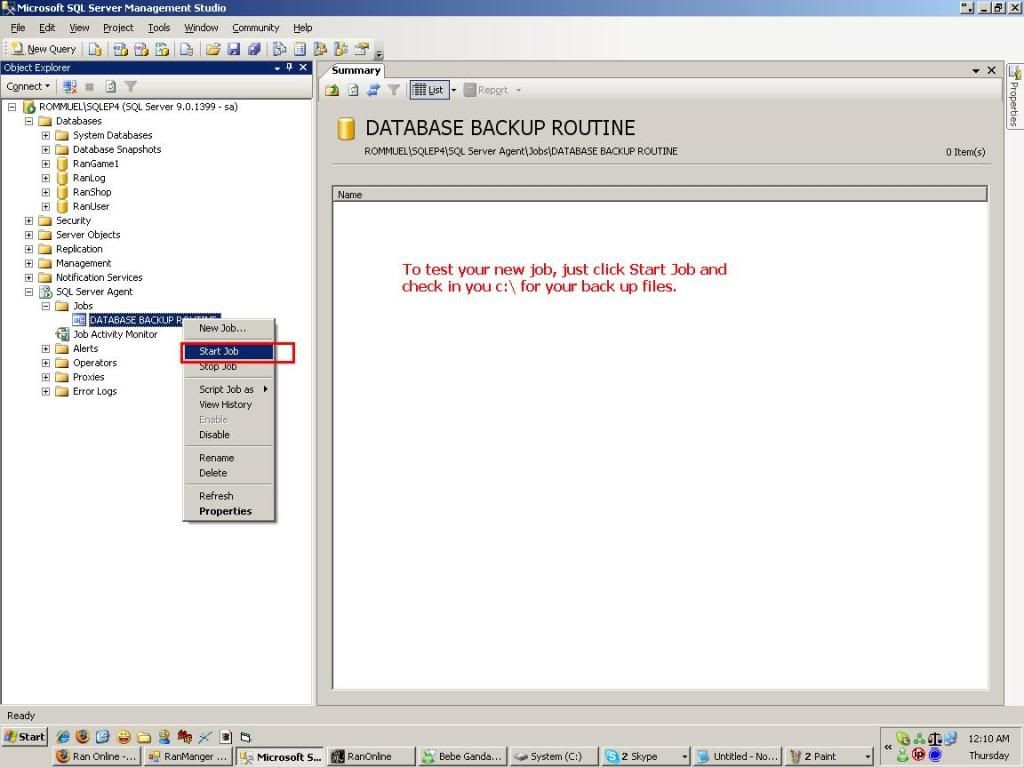Screen dimensions: 1024x768
Task: Click the Object Explorer auto-hide pin icon
Action: pos(289,67)
